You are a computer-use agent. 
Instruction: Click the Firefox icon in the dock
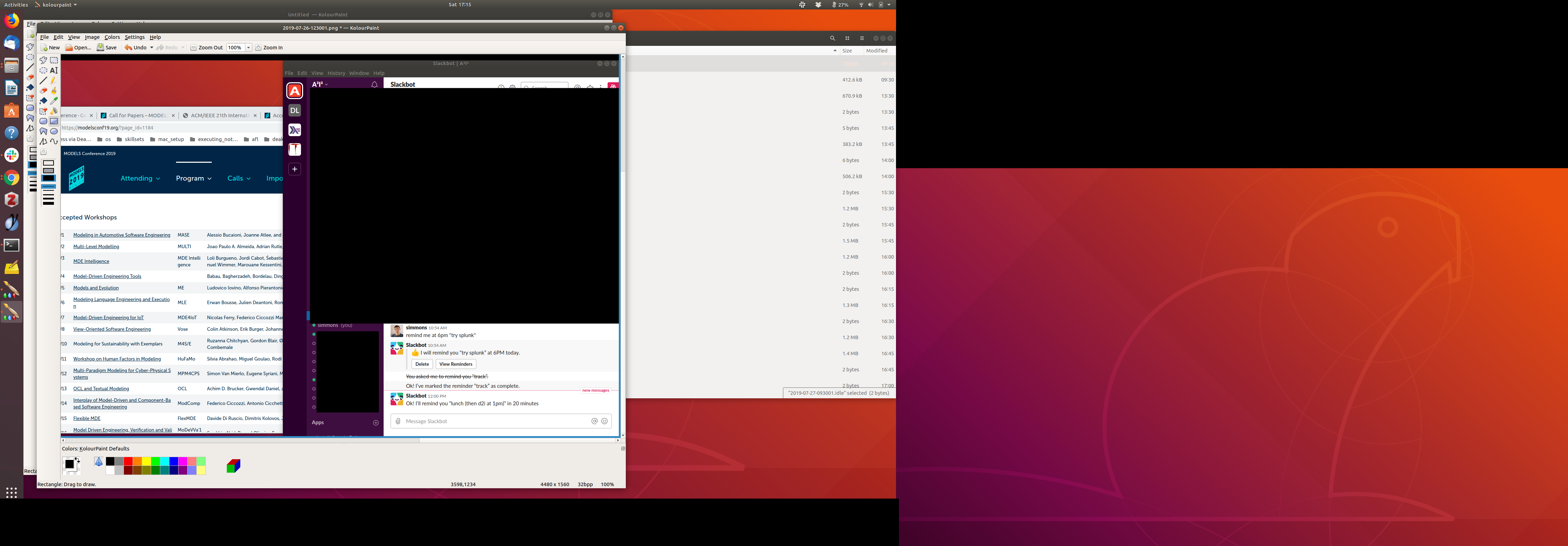pyautogui.click(x=12, y=21)
